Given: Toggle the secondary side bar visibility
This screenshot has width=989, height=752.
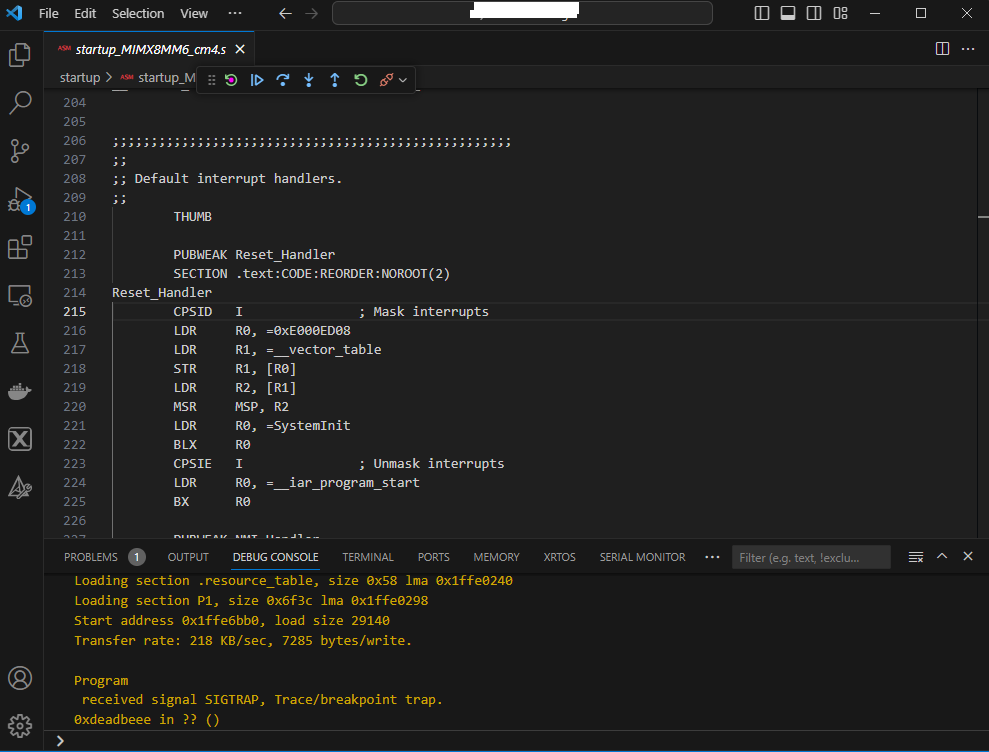Looking at the screenshot, I should point(814,13).
